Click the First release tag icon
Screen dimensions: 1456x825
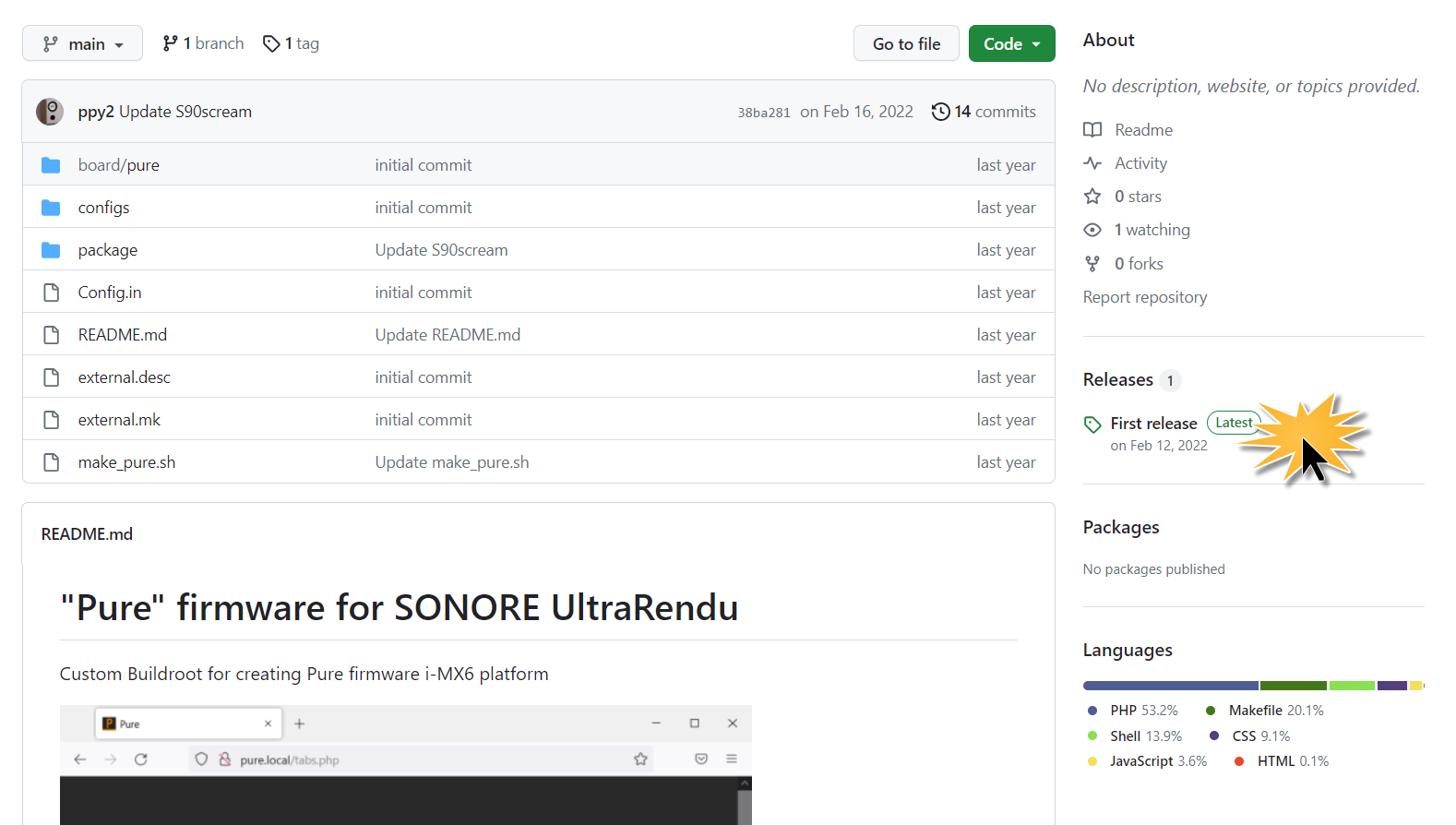coord(1092,424)
